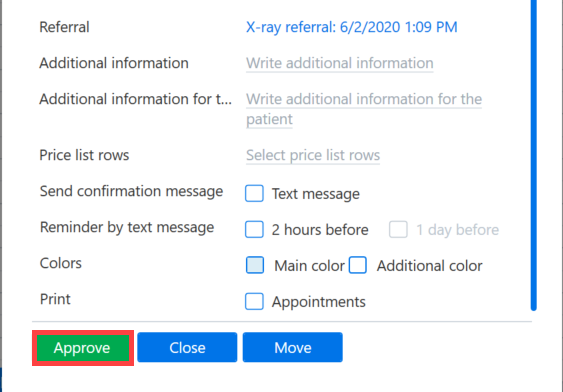Focus the additional information field
This screenshot has height=392, width=563.
click(x=340, y=63)
